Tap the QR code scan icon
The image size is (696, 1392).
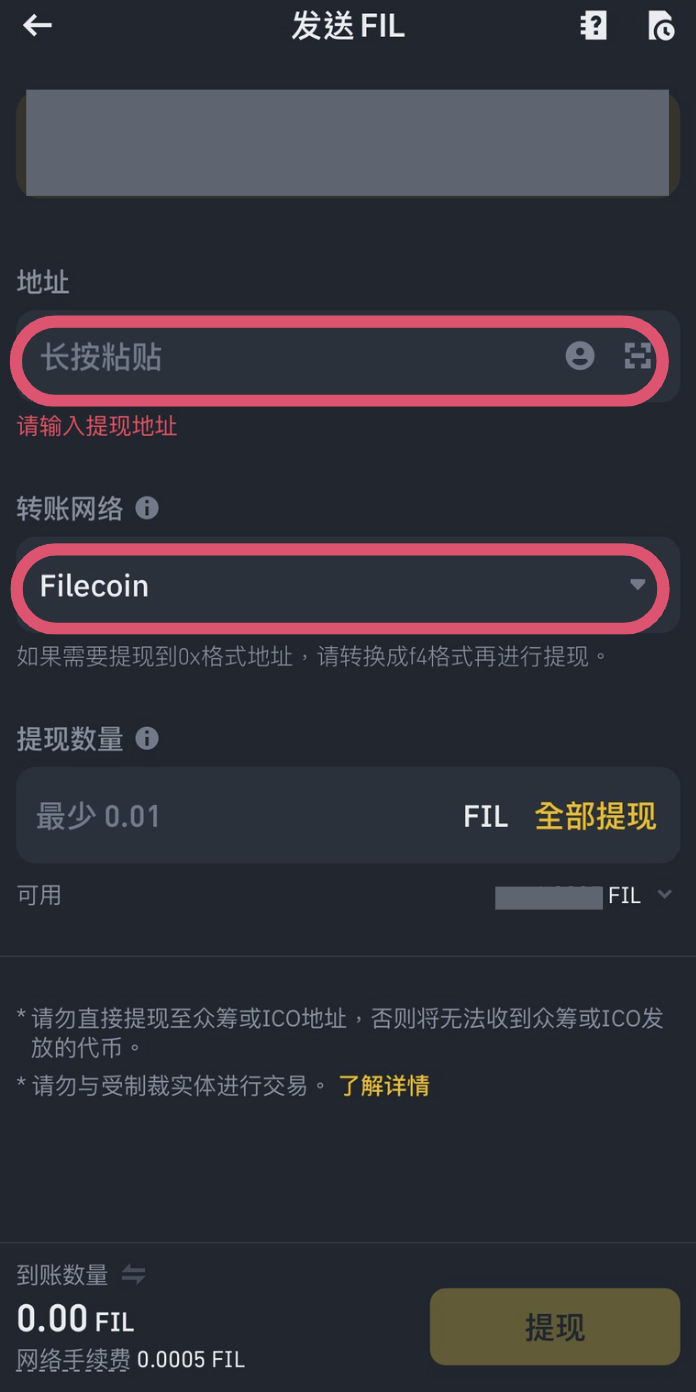pyautogui.click(x=637, y=356)
